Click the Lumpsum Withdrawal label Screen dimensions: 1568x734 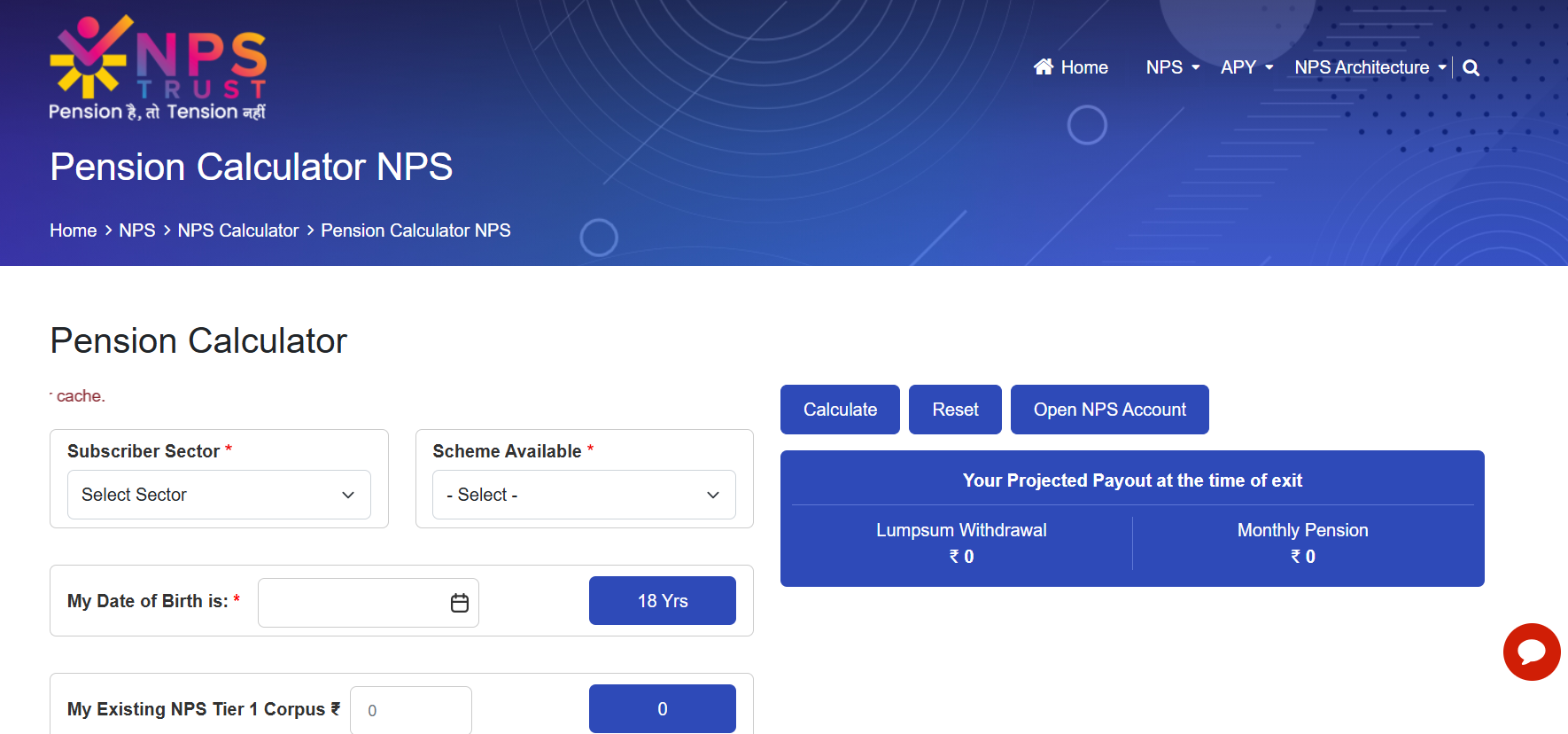961,530
